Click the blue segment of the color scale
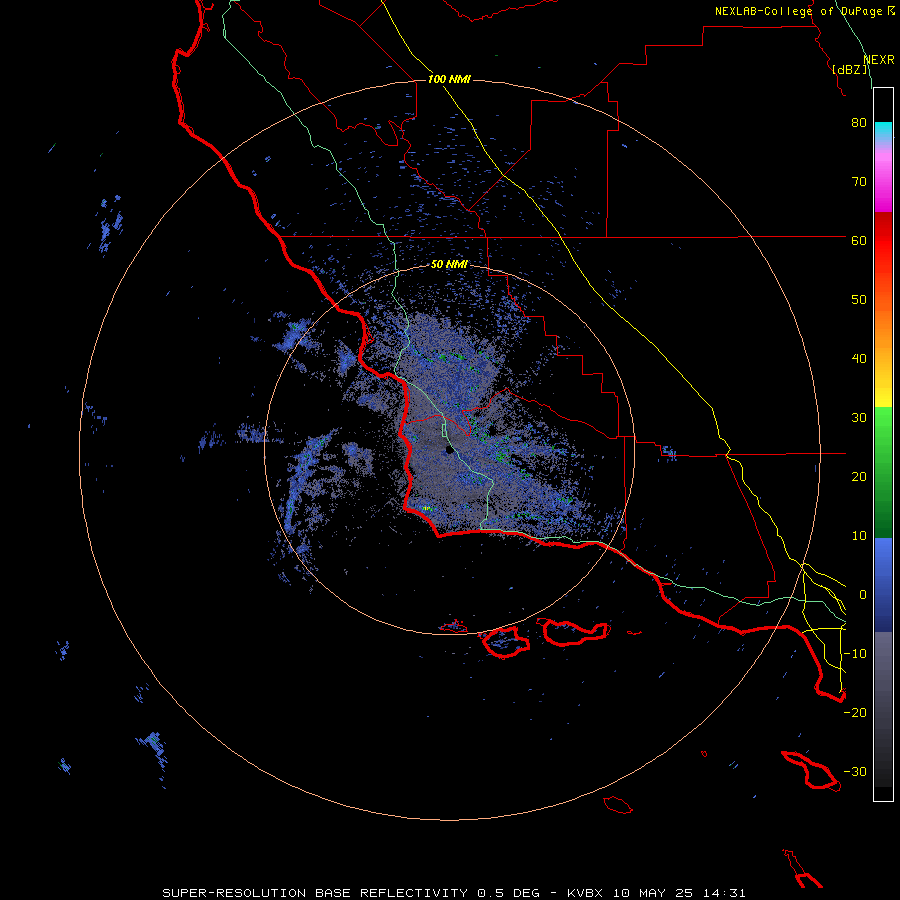 click(x=883, y=585)
